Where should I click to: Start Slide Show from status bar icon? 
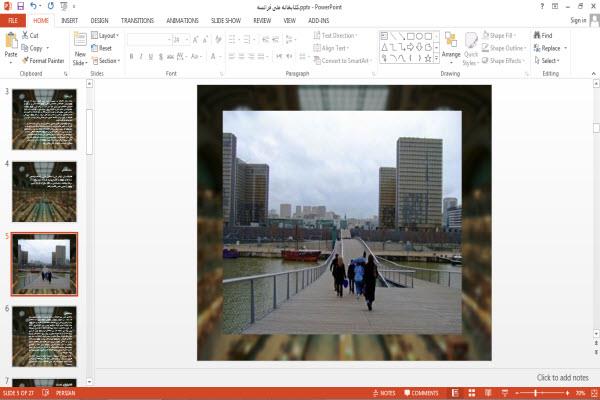[x=505, y=393]
